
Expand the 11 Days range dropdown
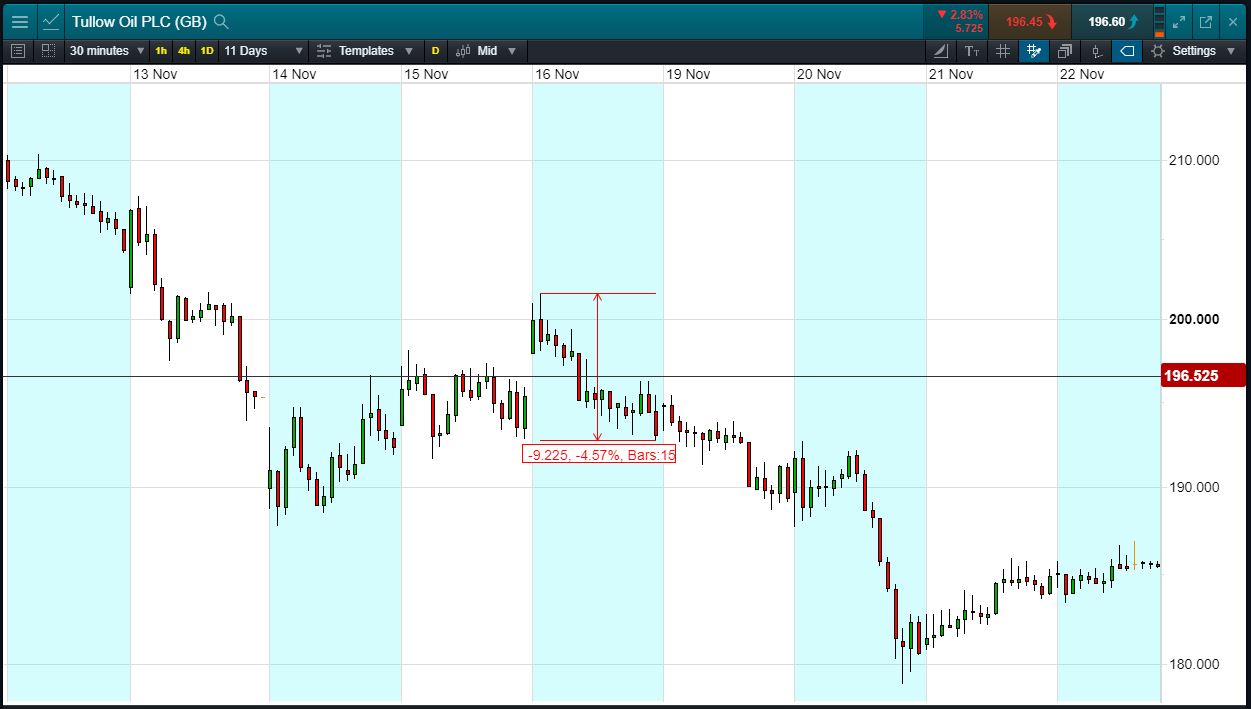click(263, 50)
